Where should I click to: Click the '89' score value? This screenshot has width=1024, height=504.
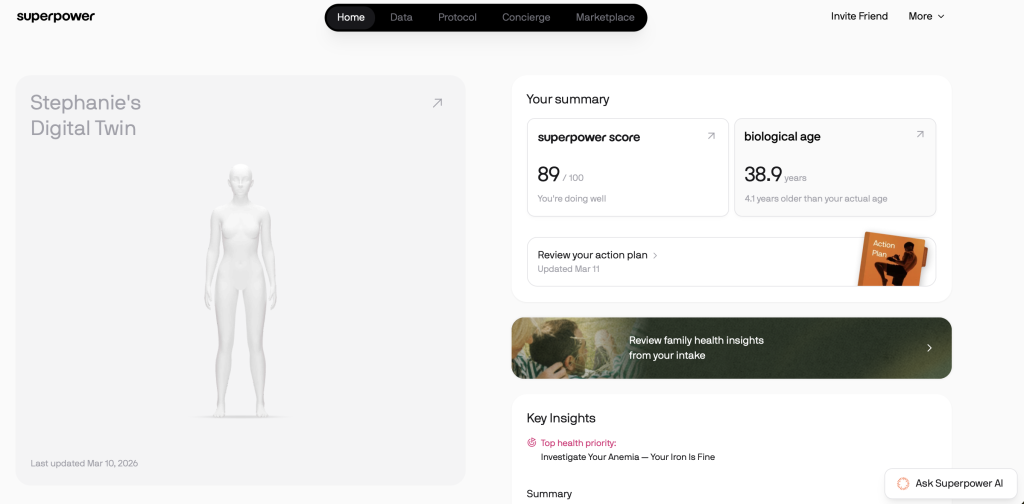tap(549, 174)
